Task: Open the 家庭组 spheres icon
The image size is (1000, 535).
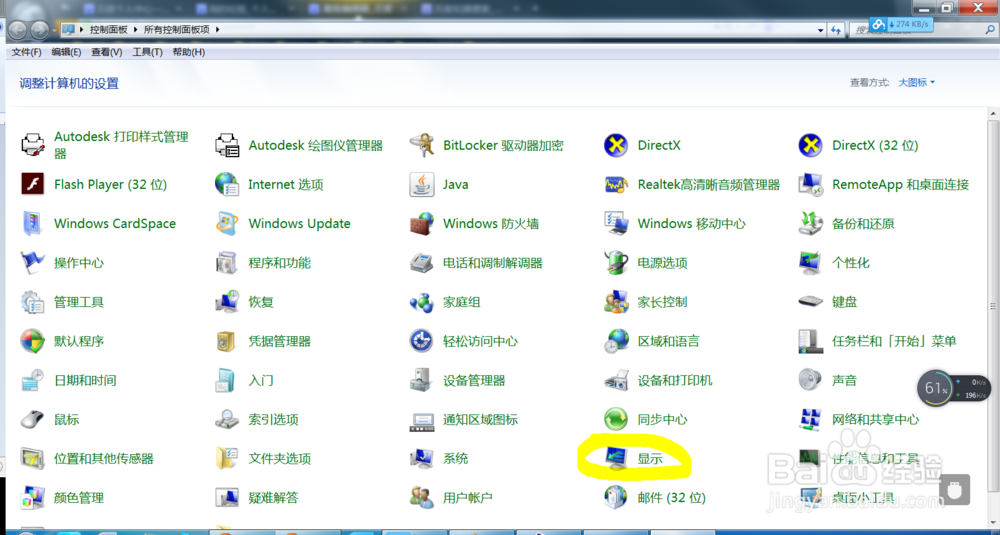Action: tap(422, 302)
